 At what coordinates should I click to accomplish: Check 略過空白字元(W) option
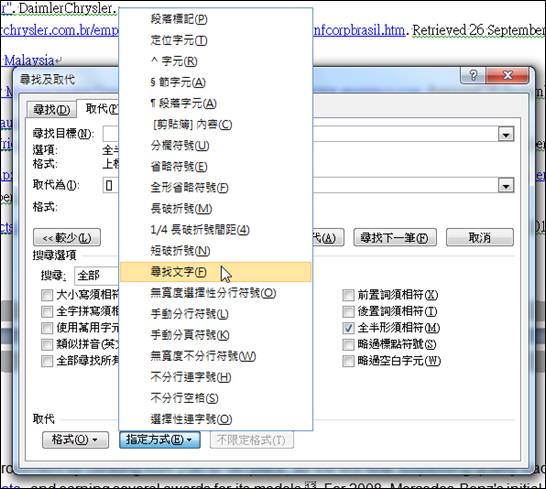(348, 361)
